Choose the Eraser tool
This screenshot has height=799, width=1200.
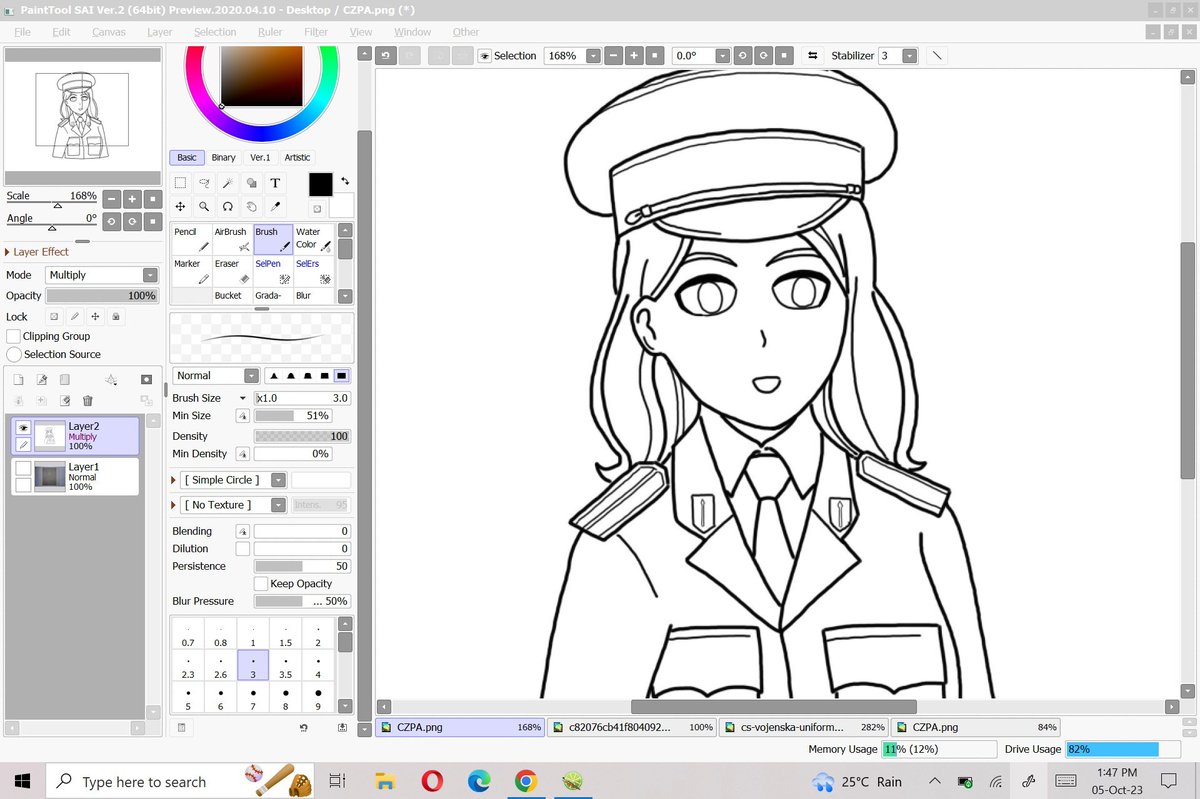(232, 271)
